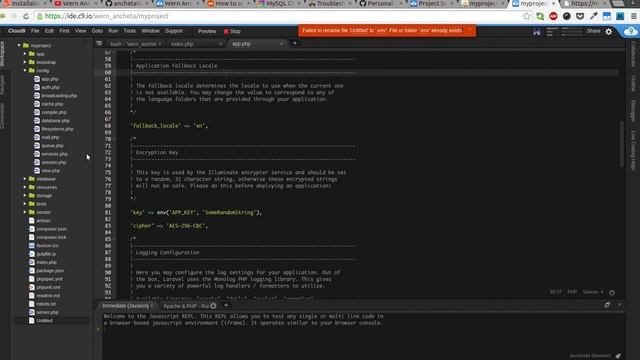
Task: Open the Commands side panel tab
Action: pyautogui.click(x=2, y=116)
